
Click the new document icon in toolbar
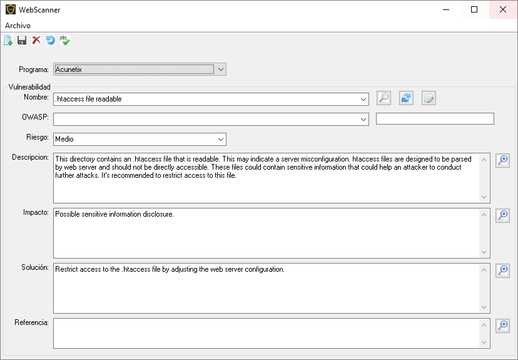click(8, 40)
